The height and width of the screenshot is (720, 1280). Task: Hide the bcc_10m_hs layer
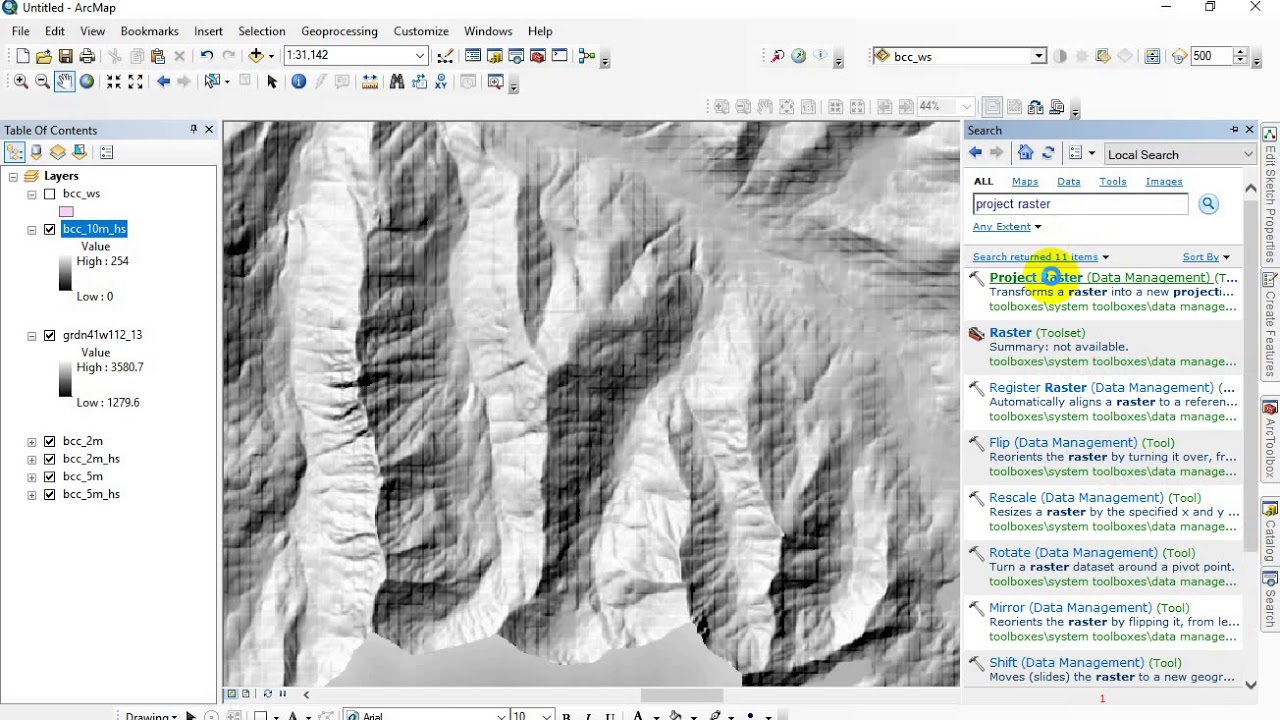coord(50,229)
